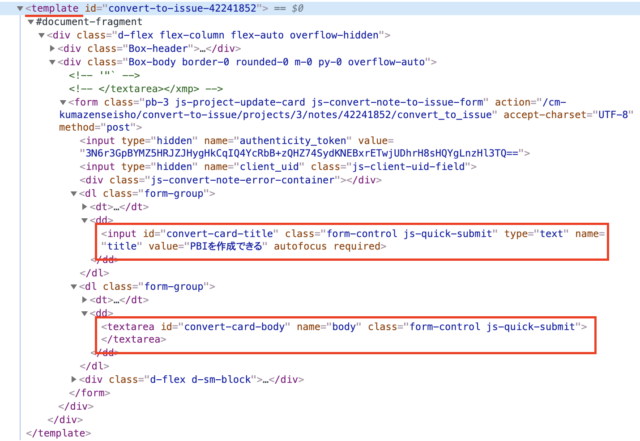Screen dimensions: 640x441
Task: Select the $0 console reference marker
Action: (297, 8)
